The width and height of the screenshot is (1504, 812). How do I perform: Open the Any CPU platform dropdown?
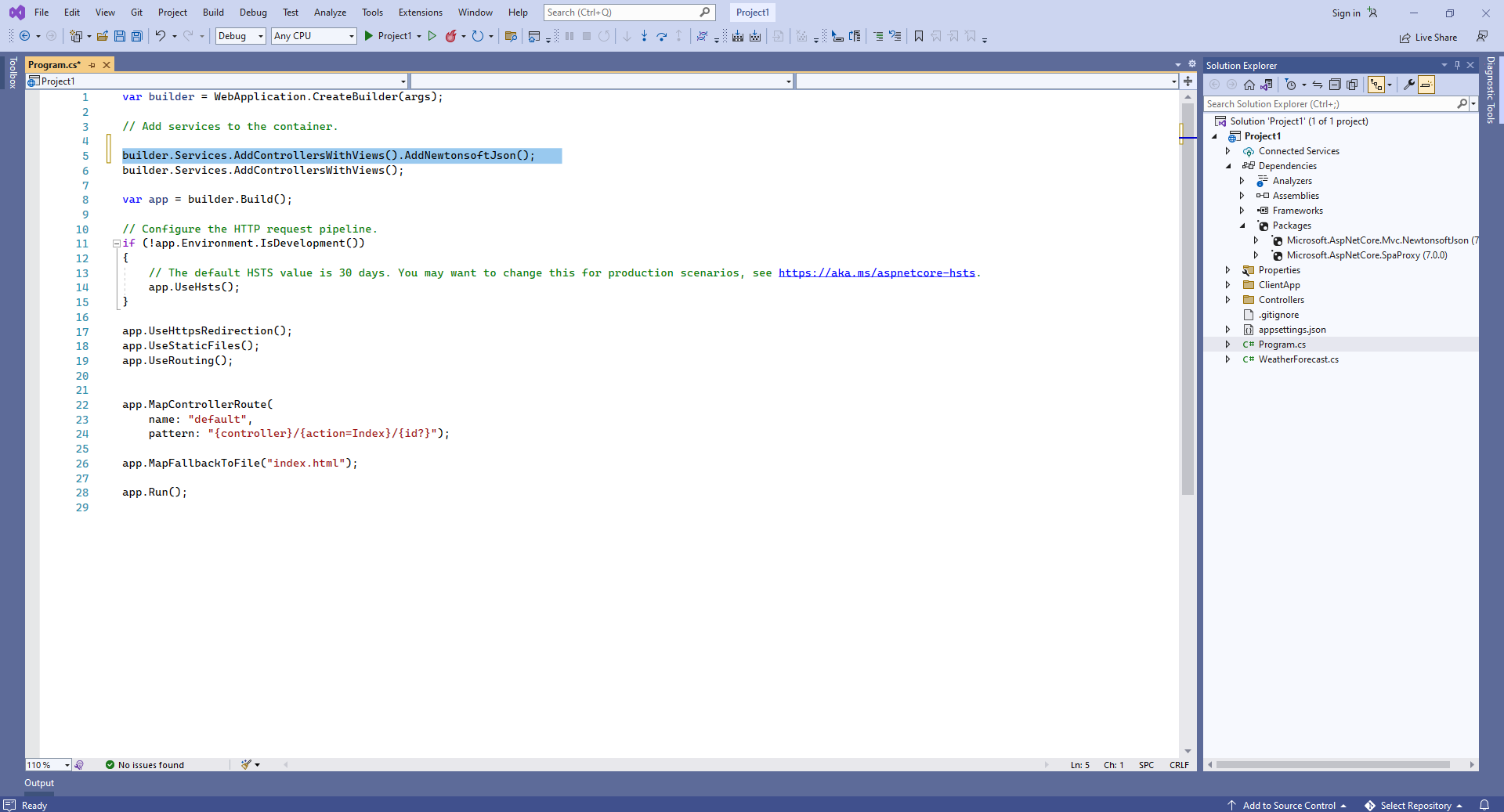tap(314, 36)
